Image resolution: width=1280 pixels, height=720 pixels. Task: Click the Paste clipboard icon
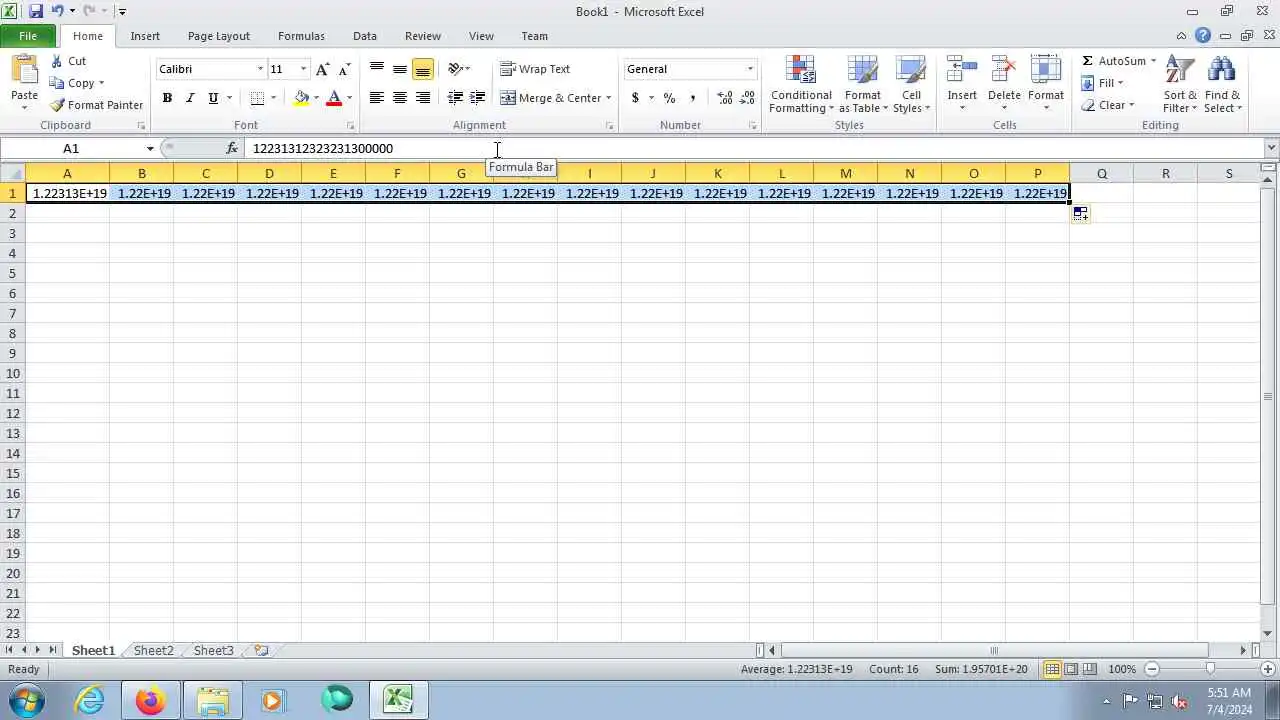pos(24,72)
